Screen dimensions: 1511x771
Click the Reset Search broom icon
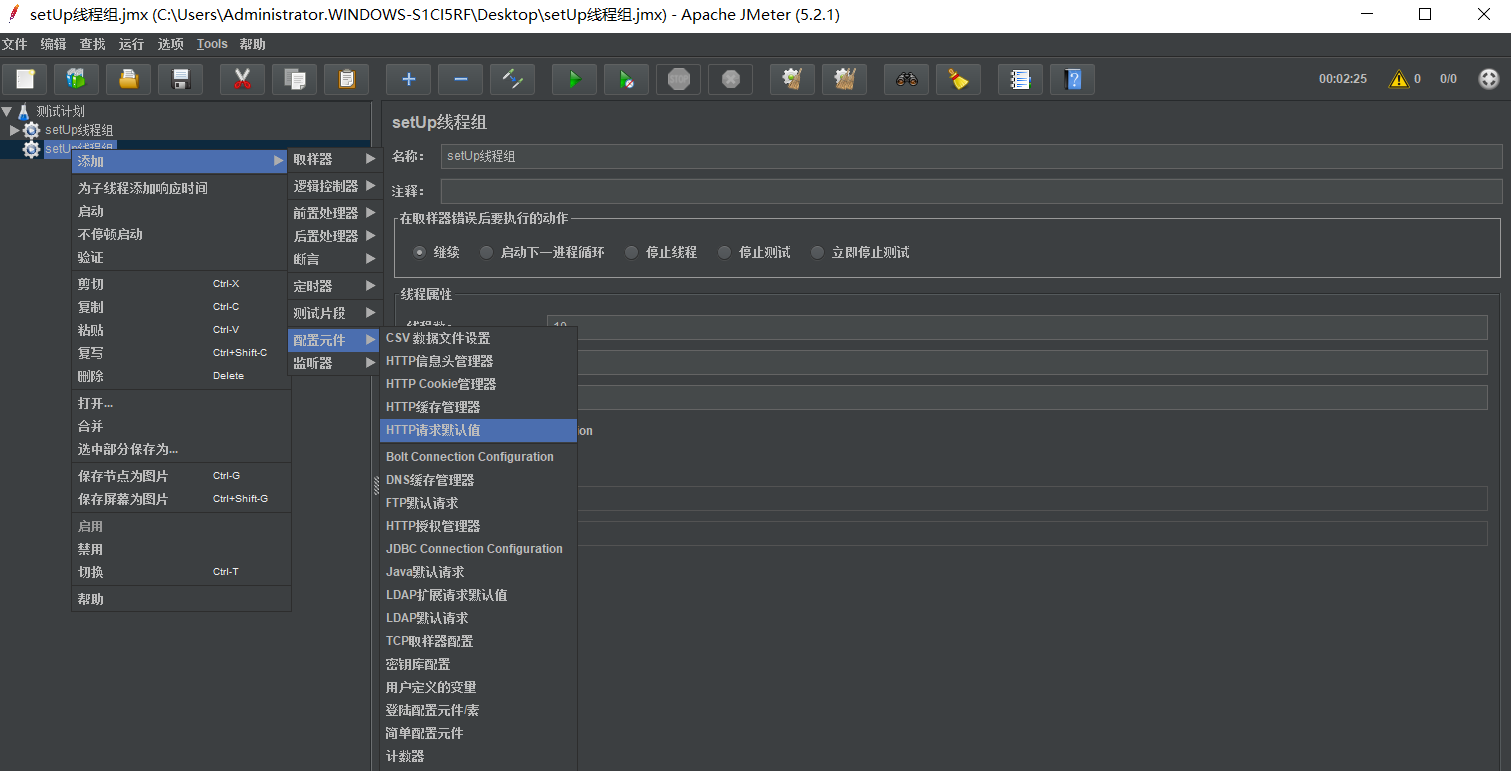(958, 80)
